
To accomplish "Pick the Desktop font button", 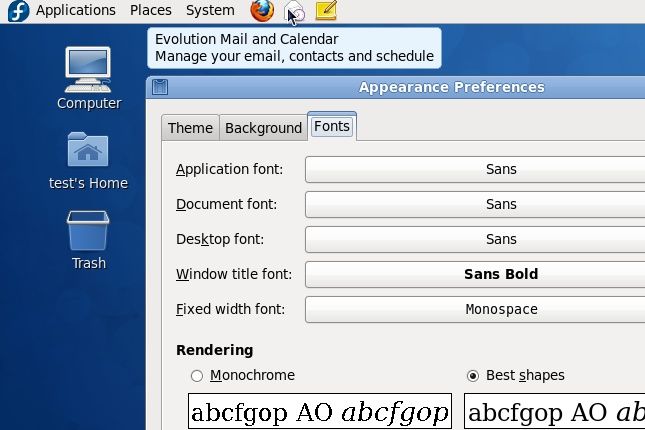I will [475, 239].
